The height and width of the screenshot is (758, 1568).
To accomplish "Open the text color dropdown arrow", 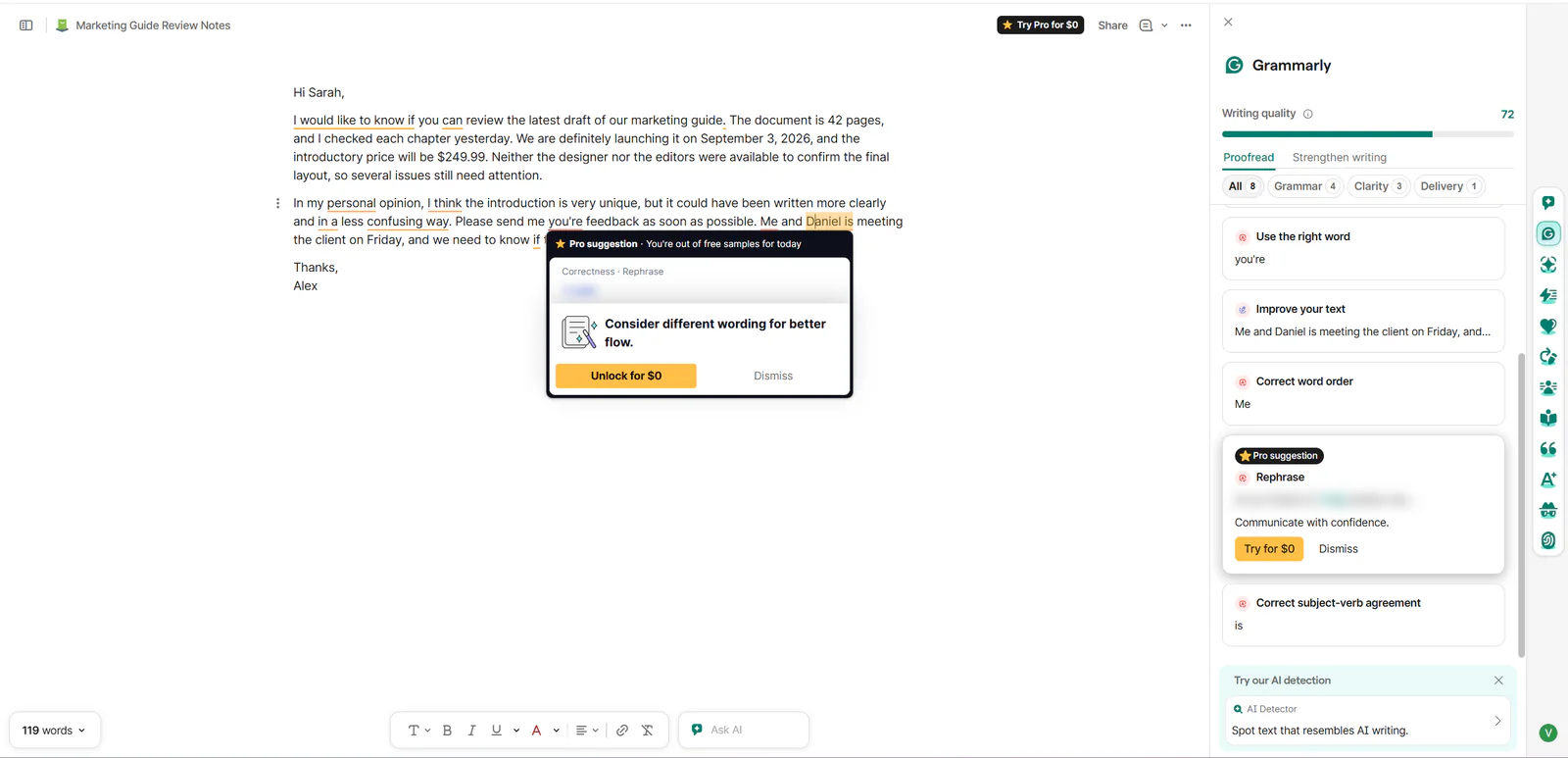I will (x=557, y=731).
